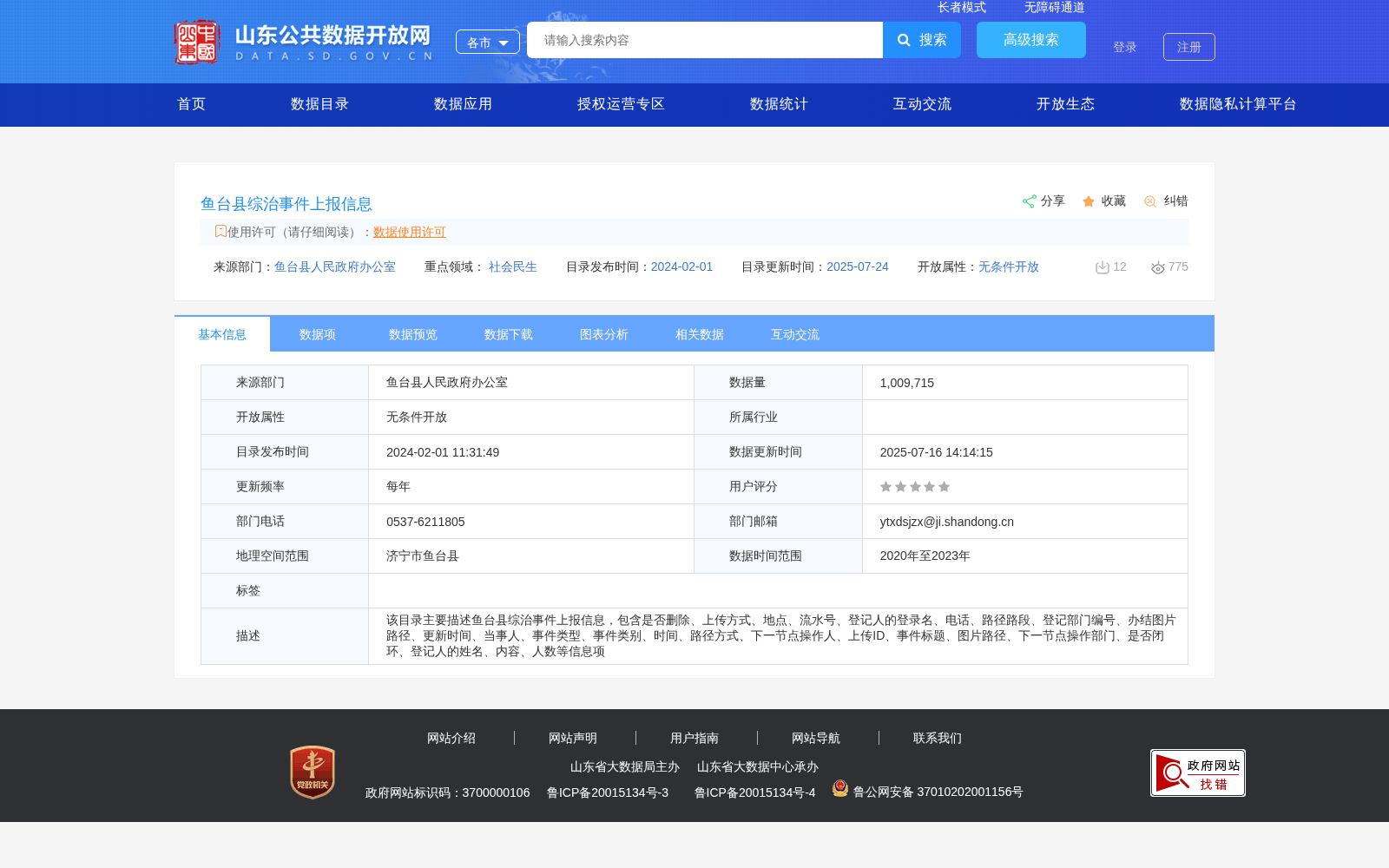Viewport: 1389px width, 868px height.
Task: Open 联系我们 footer link
Action: coord(938,739)
